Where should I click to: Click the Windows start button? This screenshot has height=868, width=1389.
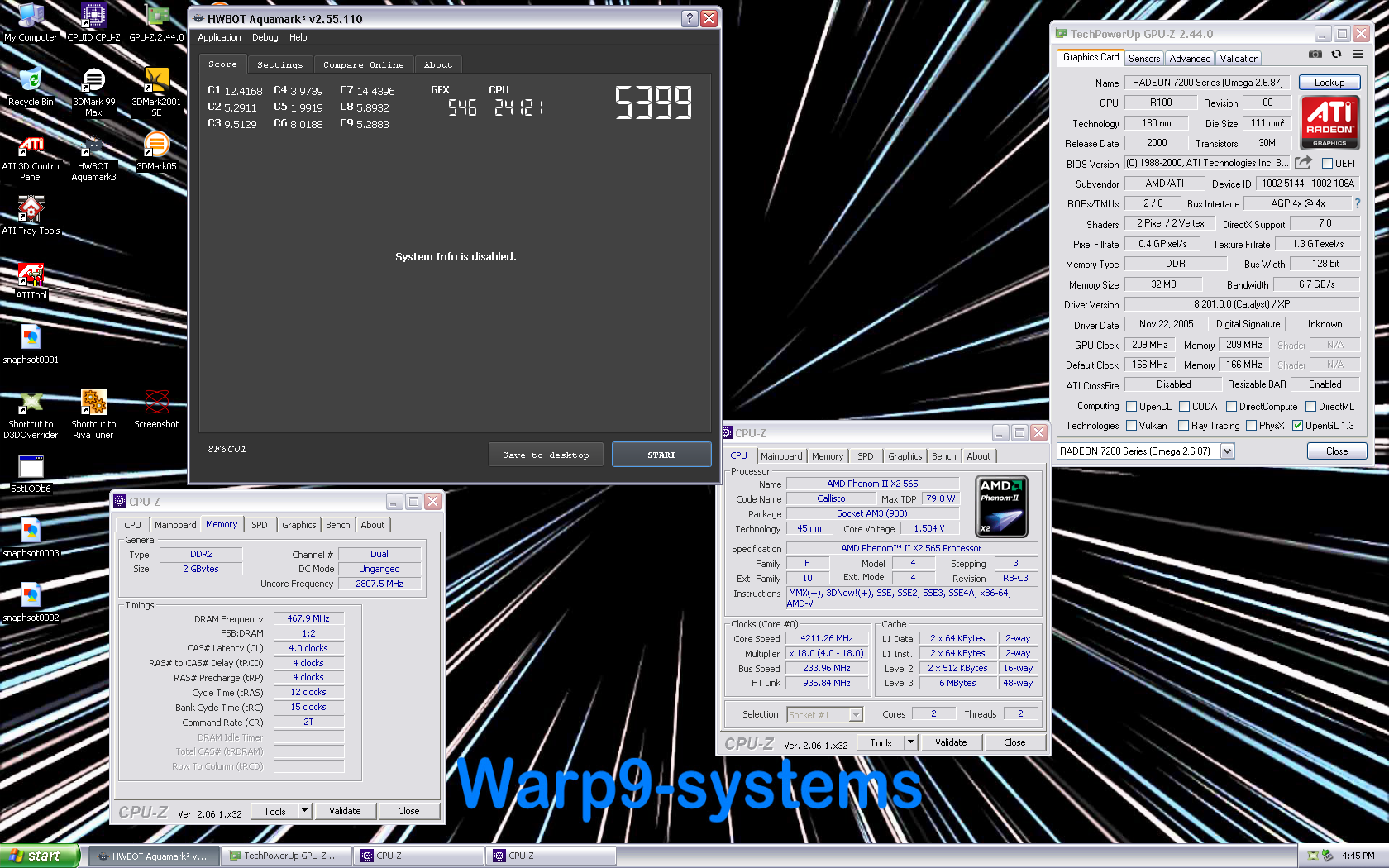40,856
